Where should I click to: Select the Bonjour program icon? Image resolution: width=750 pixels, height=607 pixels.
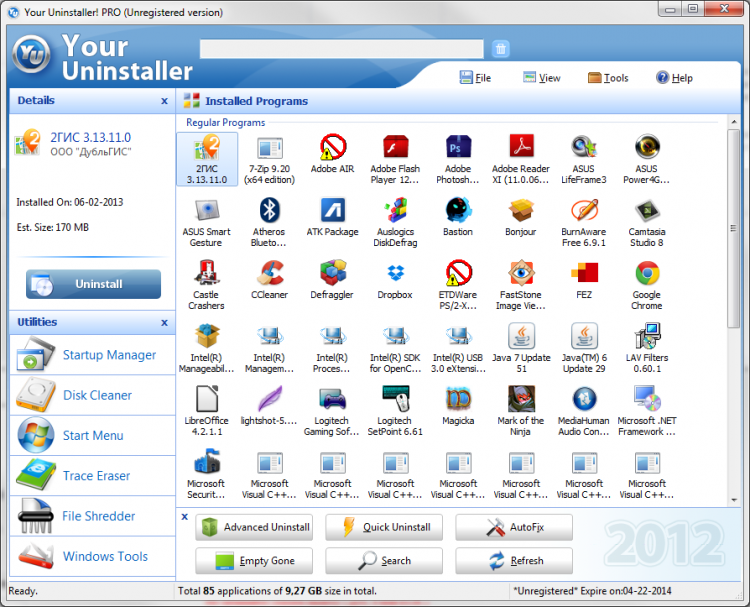coord(521,210)
